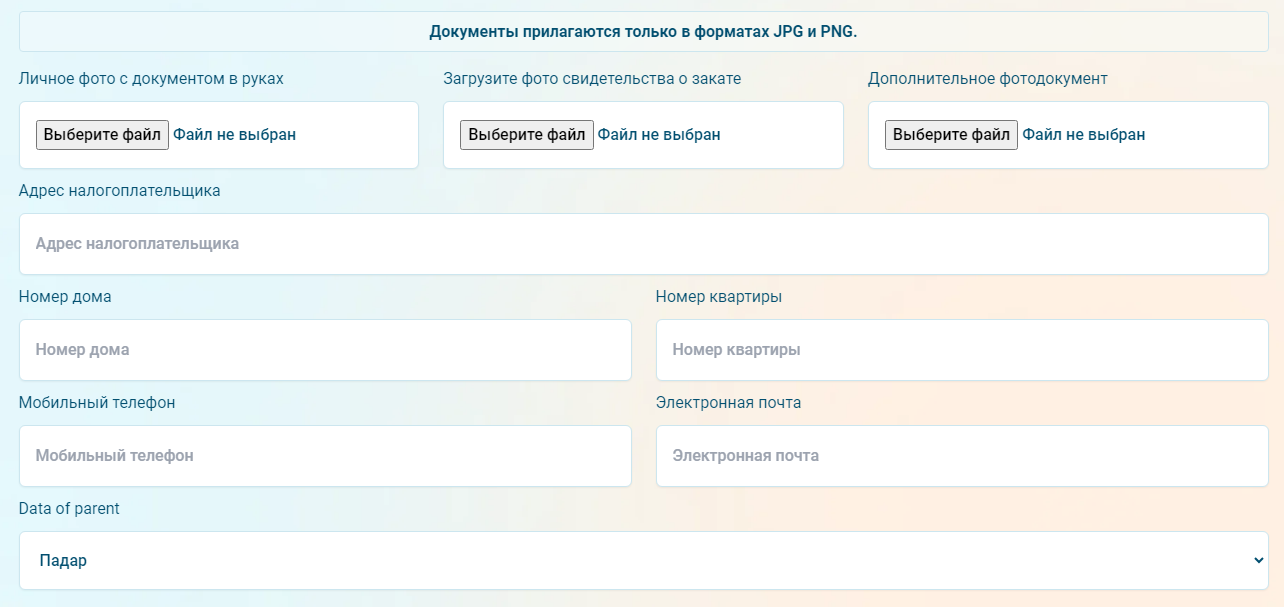Image resolution: width=1284 pixels, height=607 pixels.
Task: Click the 'Дополнительное фотодокумент' label
Action: [x=987, y=79]
